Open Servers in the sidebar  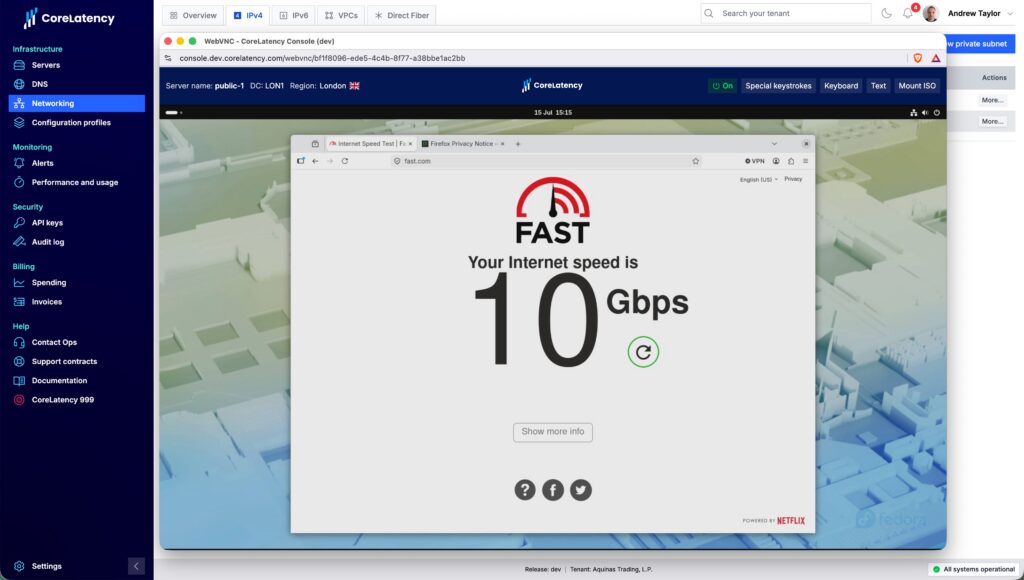pos(45,65)
